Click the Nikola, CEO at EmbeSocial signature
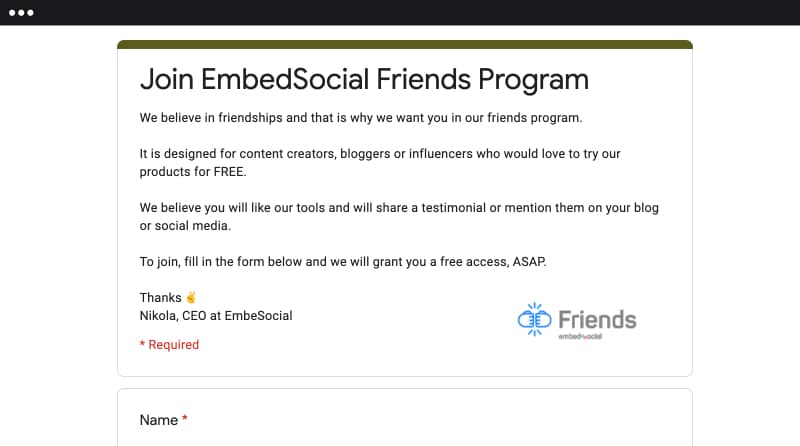The height and width of the screenshot is (446, 800). coord(216,316)
